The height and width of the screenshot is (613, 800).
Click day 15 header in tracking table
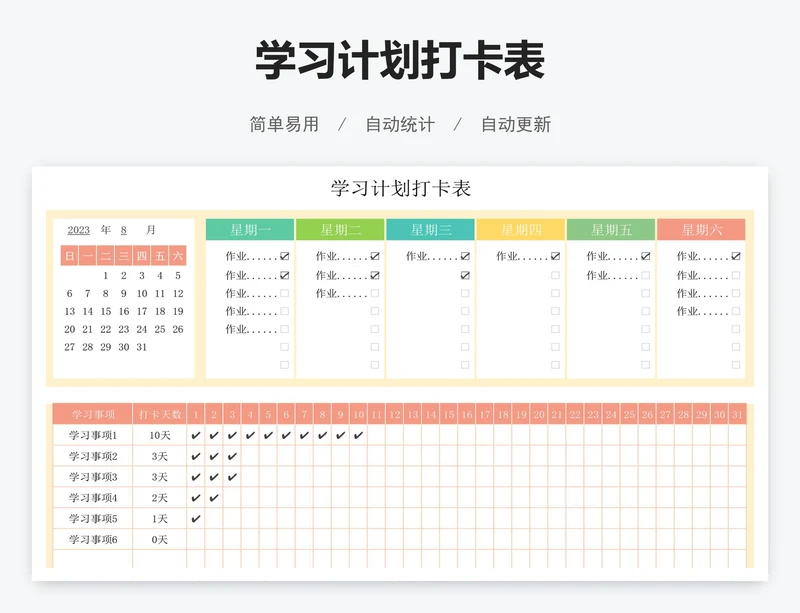pyautogui.click(x=449, y=414)
